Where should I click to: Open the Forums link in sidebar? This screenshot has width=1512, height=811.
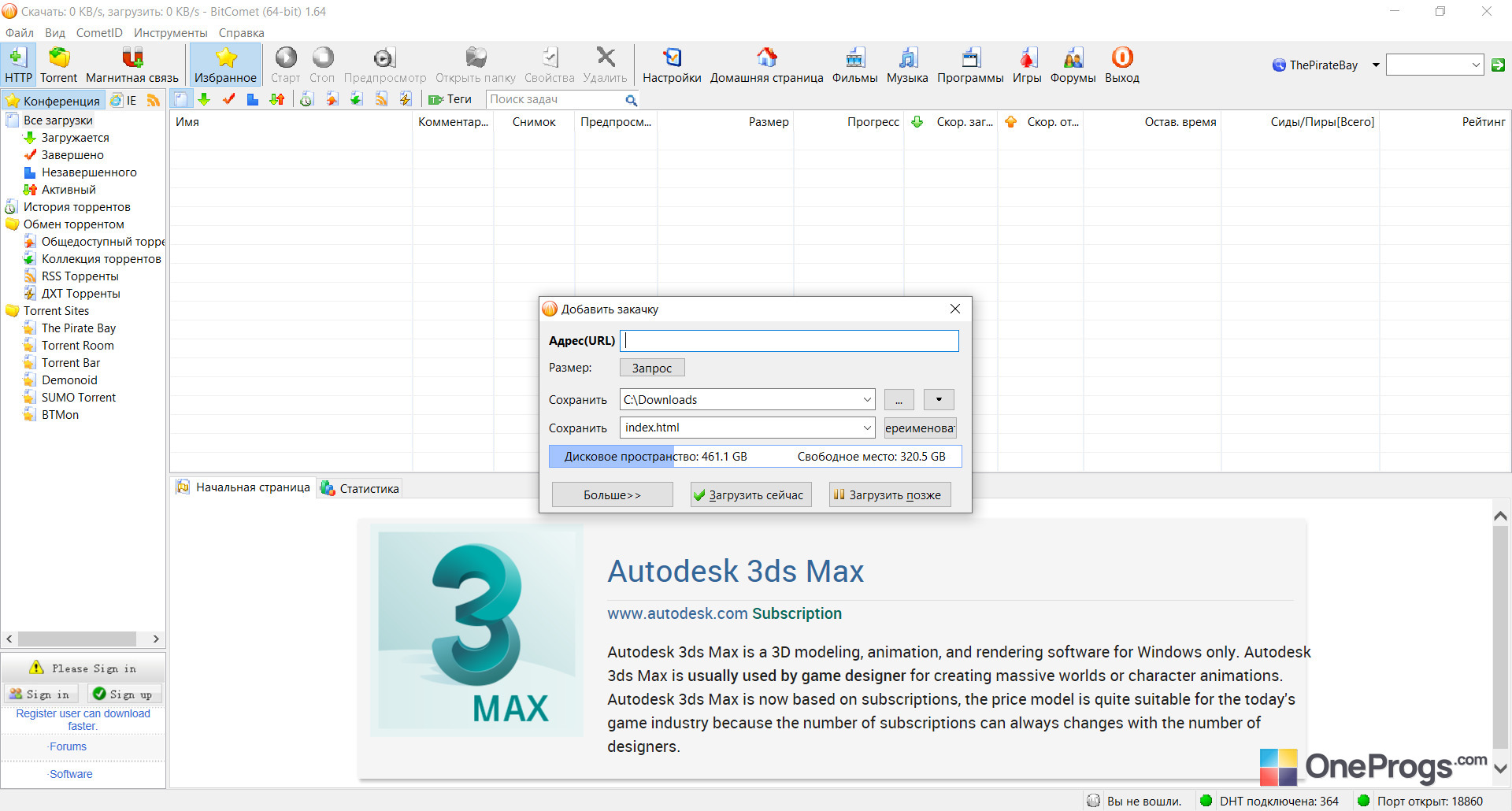click(68, 746)
